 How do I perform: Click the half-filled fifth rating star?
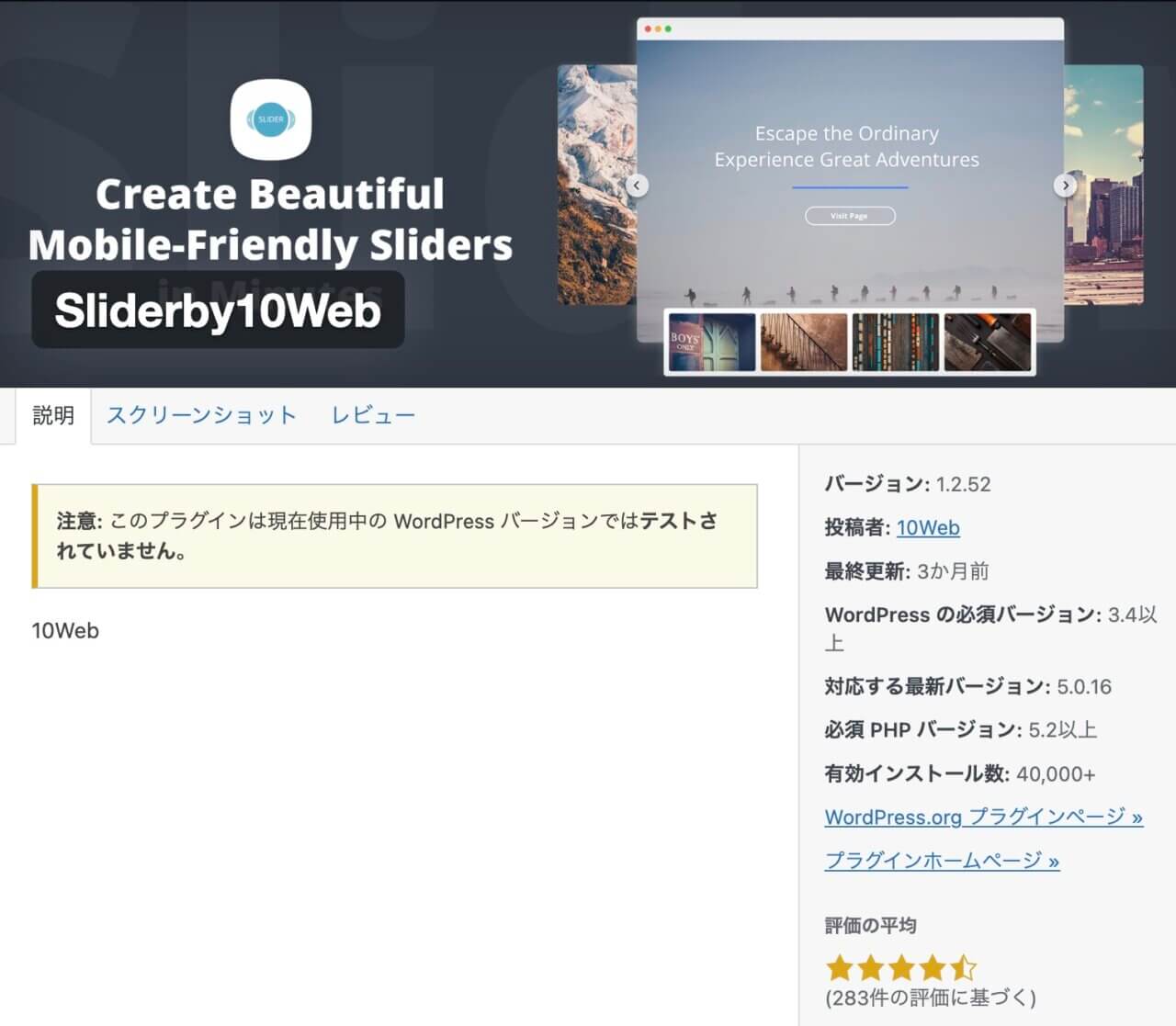tap(963, 967)
